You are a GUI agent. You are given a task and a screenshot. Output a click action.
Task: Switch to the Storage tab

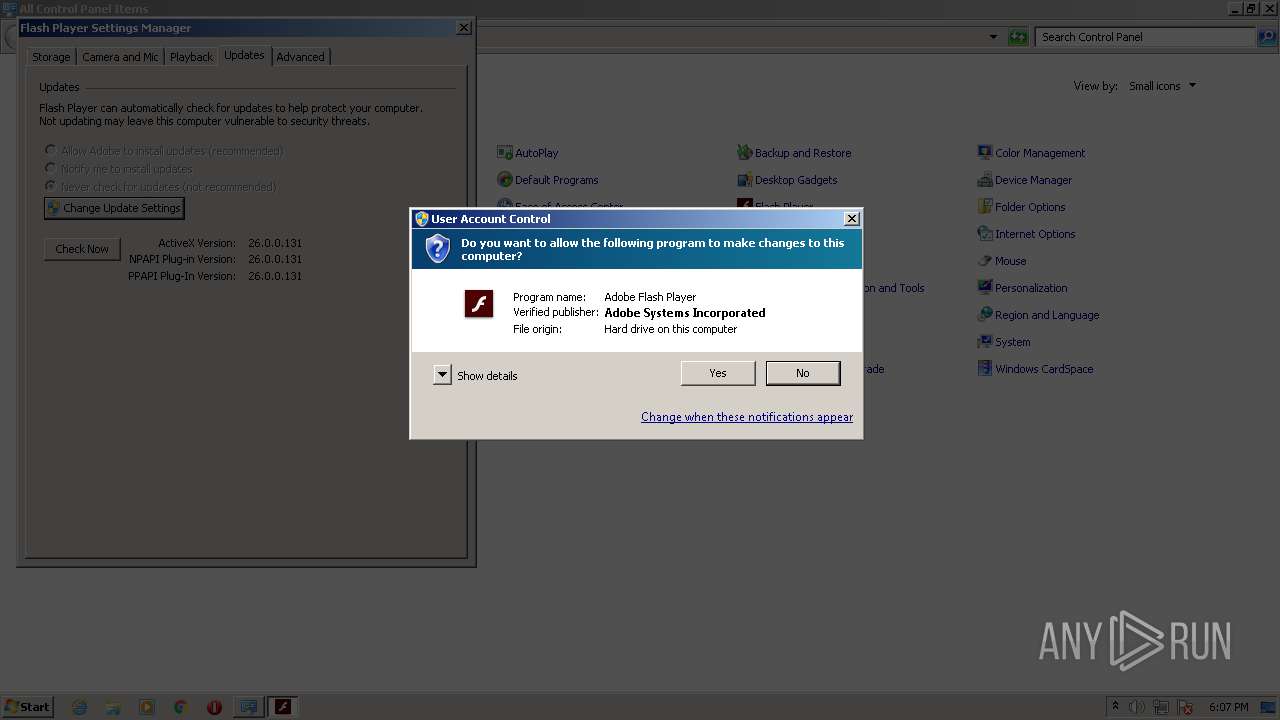51,57
